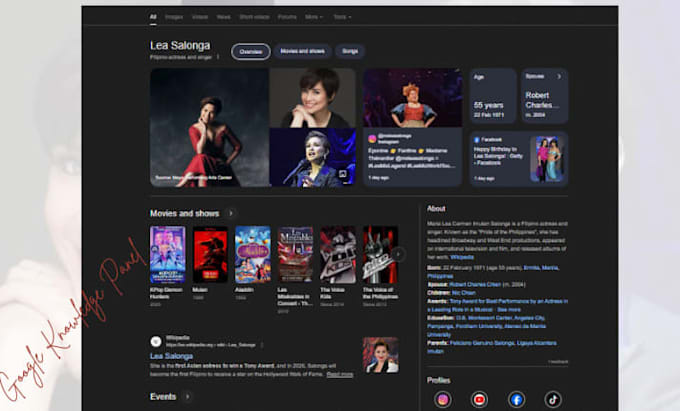Expand the Events section arrow
This screenshot has width=680, height=411.
coord(187,397)
